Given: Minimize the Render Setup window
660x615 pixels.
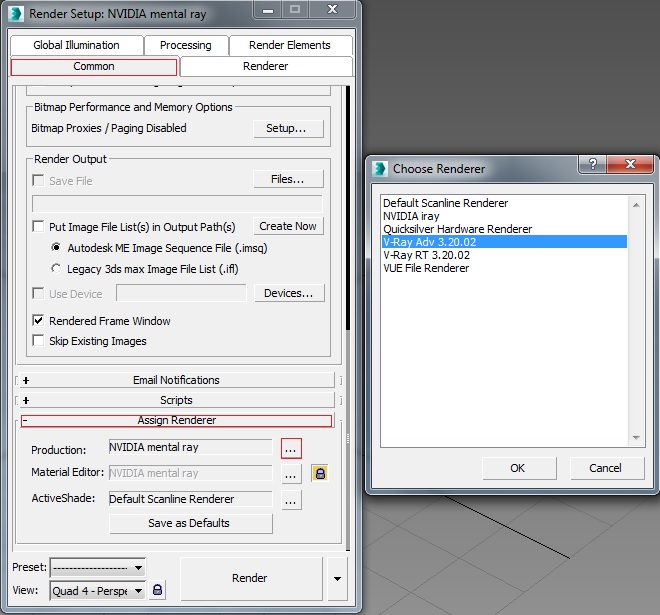Looking at the screenshot, I should [x=268, y=10].
